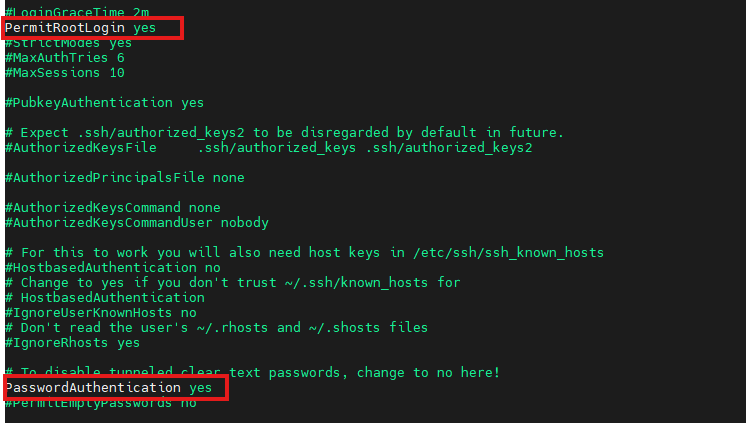Click the #PubkeyAuthentication yes line
This screenshot has width=746, height=423.
(104, 103)
